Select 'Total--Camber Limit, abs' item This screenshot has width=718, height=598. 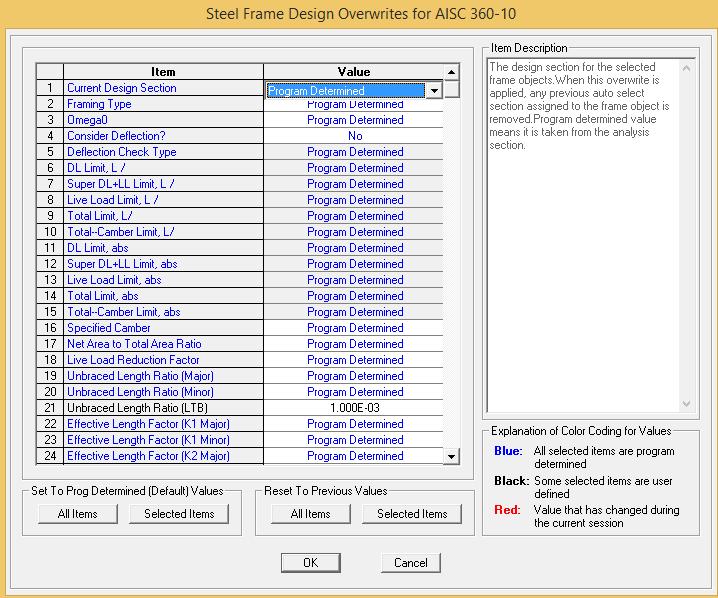[163, 312]
